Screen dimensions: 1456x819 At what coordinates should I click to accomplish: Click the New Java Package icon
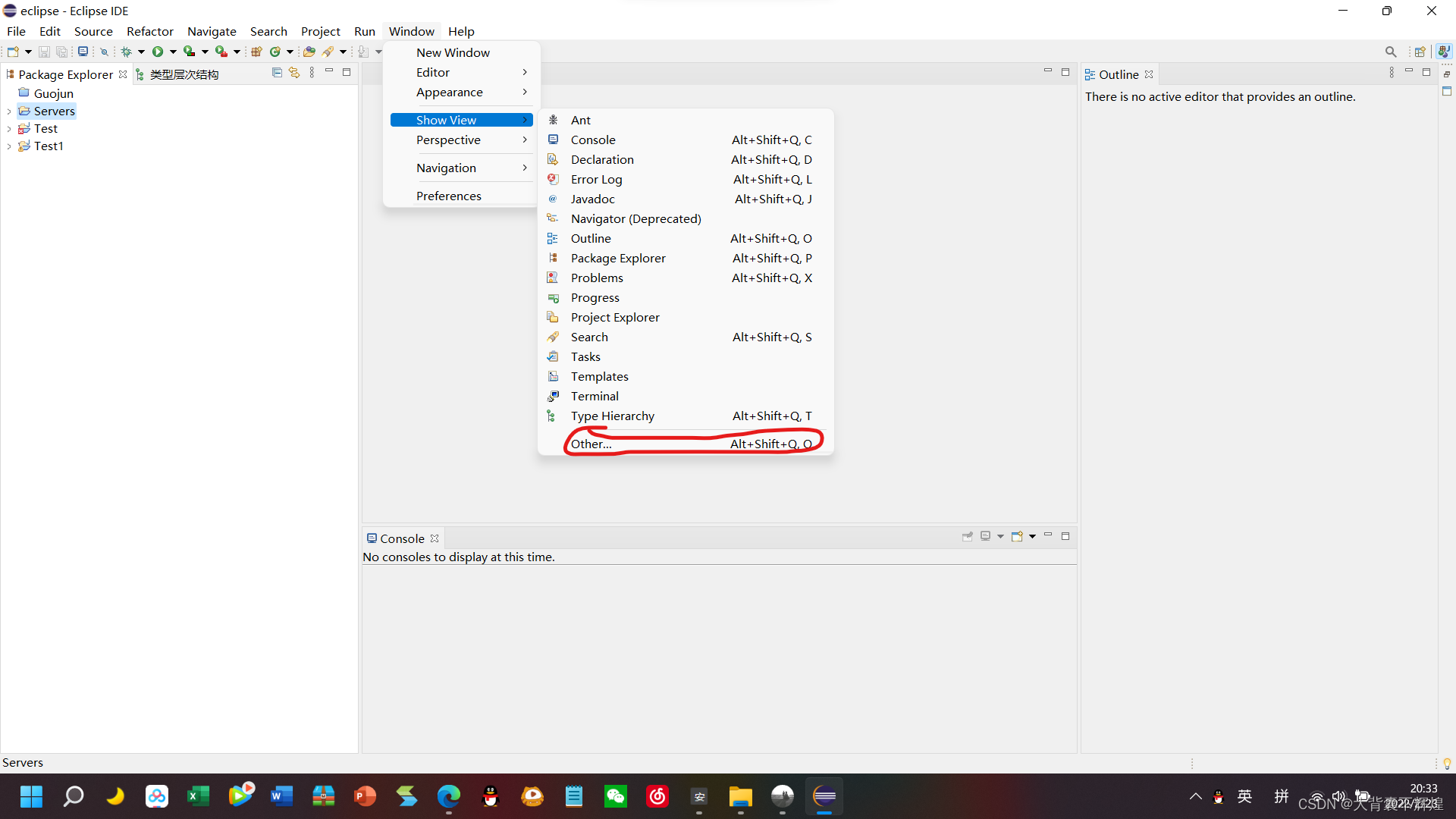256,52
